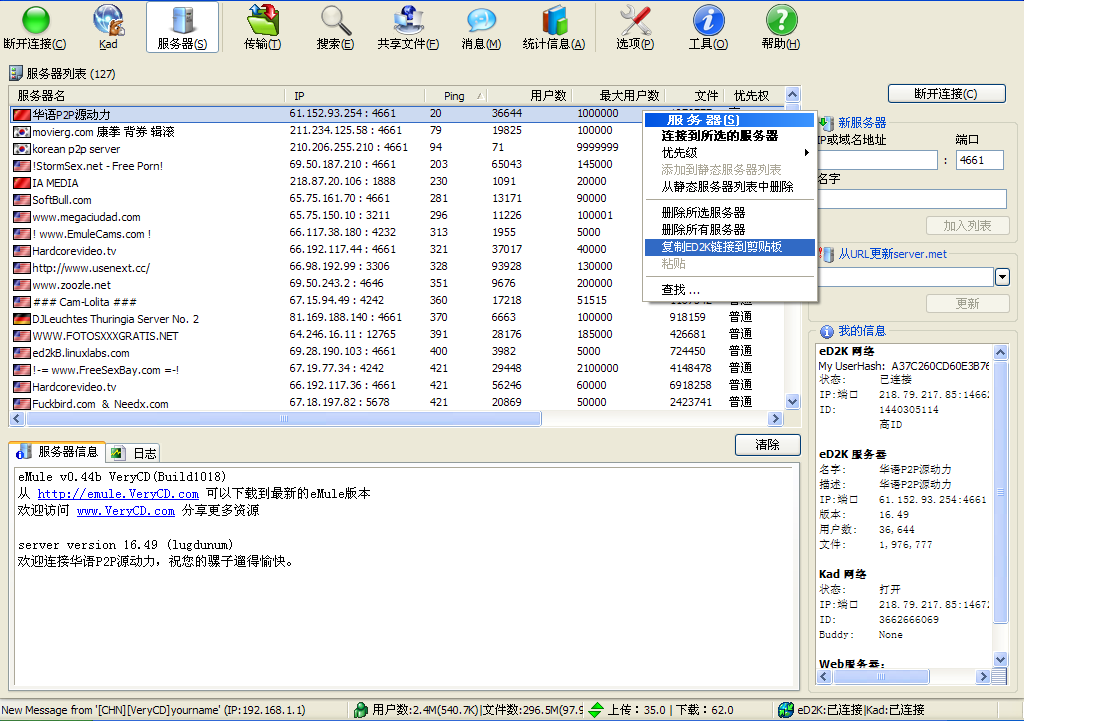Click the Clear (清除) button

[767, 445]
